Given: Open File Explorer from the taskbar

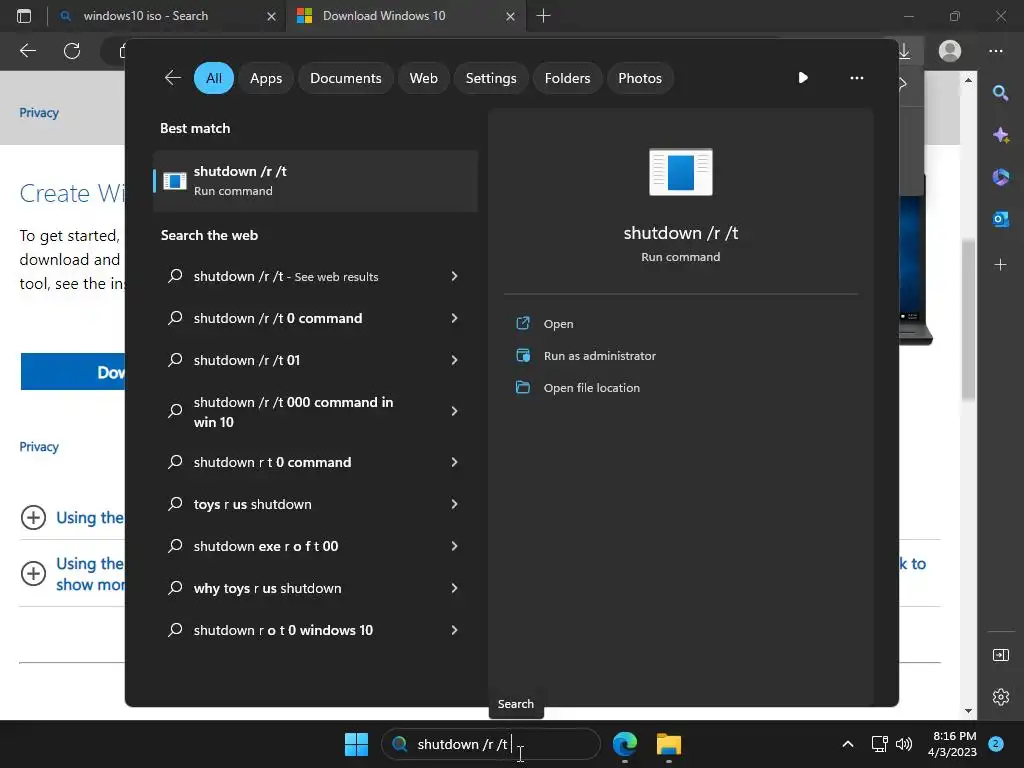Looking at the screenshot, I should point(669,744).
